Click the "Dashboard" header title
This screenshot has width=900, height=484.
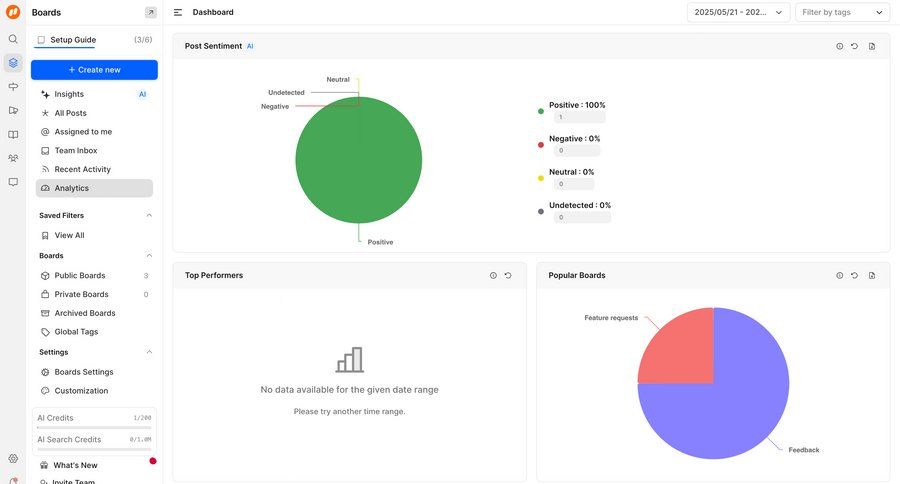point(213,12)
